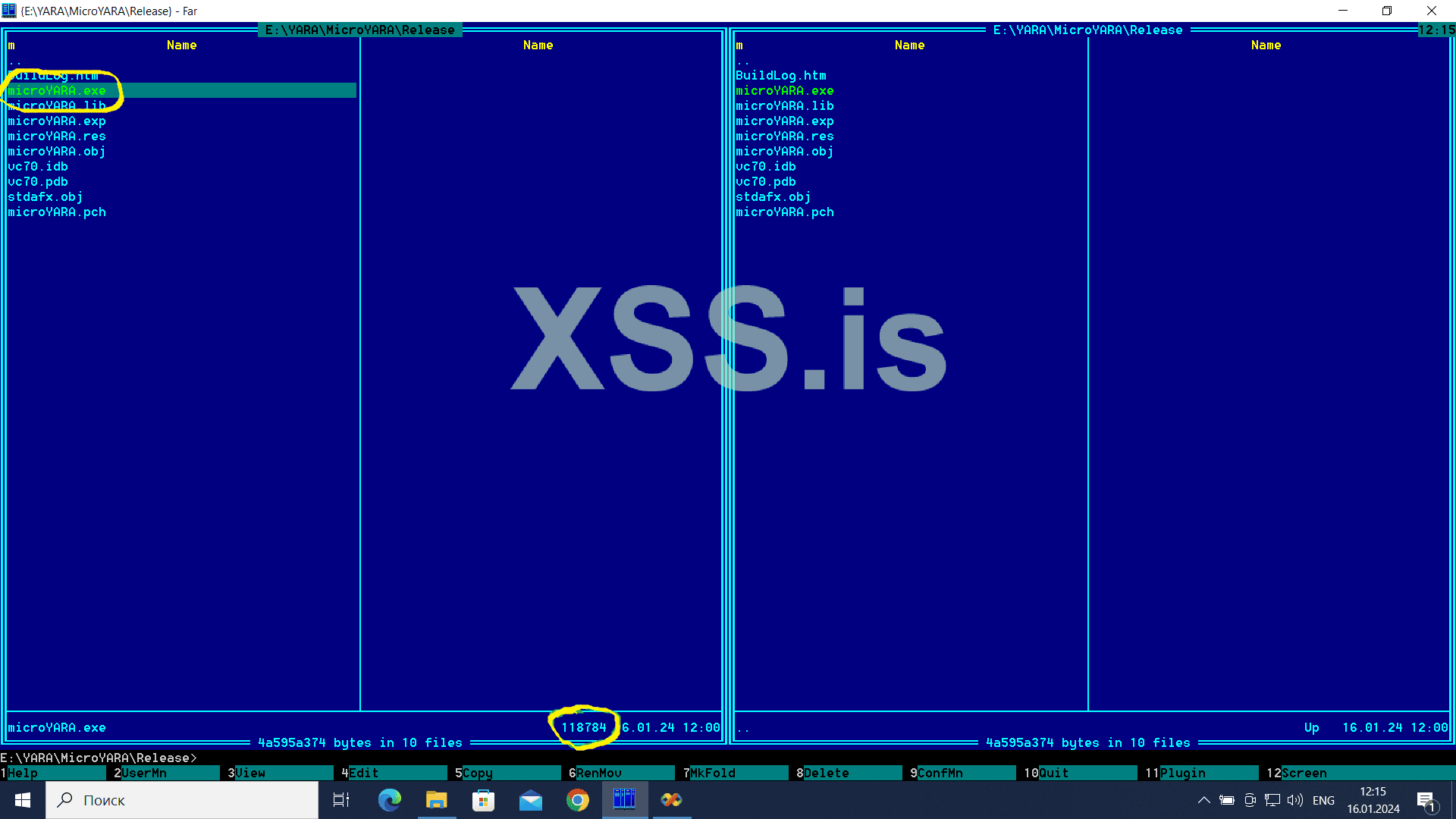Click Far Manager taskbar icon

[x=624, y=800]
